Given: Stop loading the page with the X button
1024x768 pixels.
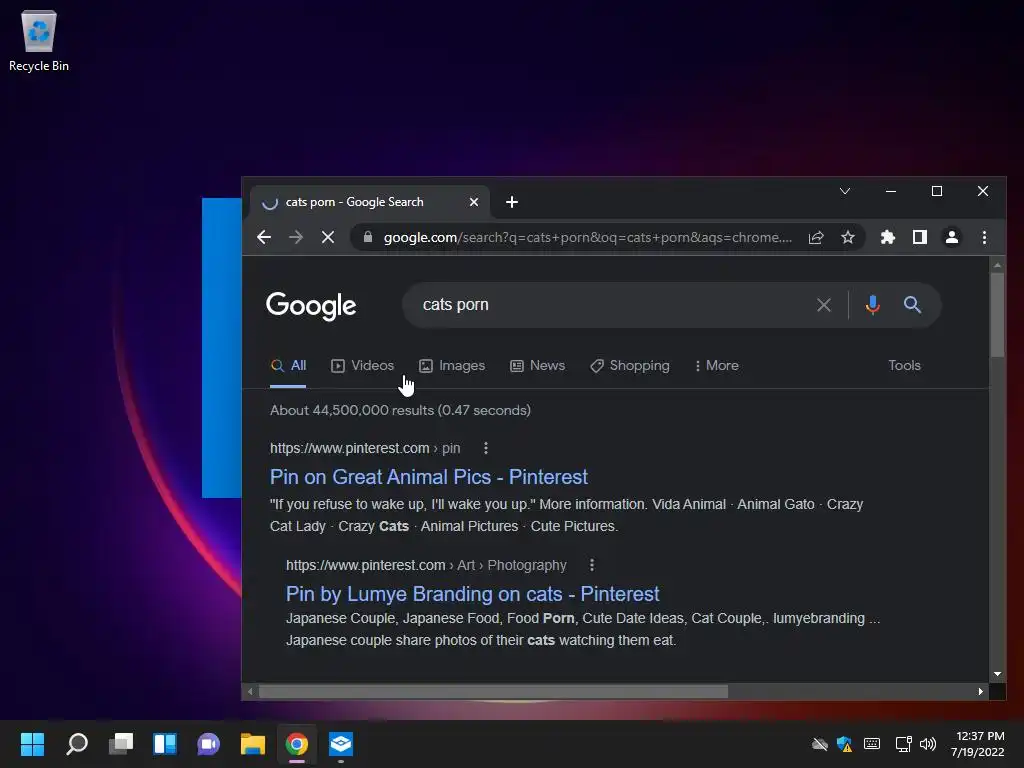Looking at the screenshot, I should pyautogui.click(x=328, y=237).
